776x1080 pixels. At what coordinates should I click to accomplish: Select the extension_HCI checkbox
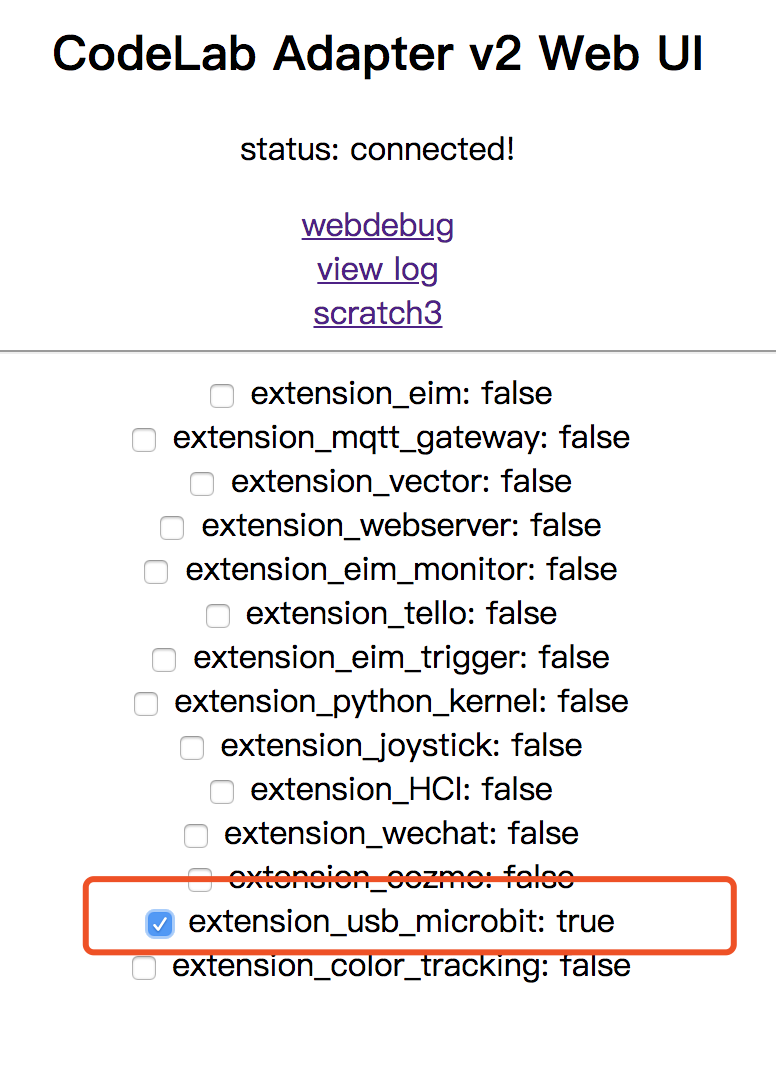coord(222,792)
